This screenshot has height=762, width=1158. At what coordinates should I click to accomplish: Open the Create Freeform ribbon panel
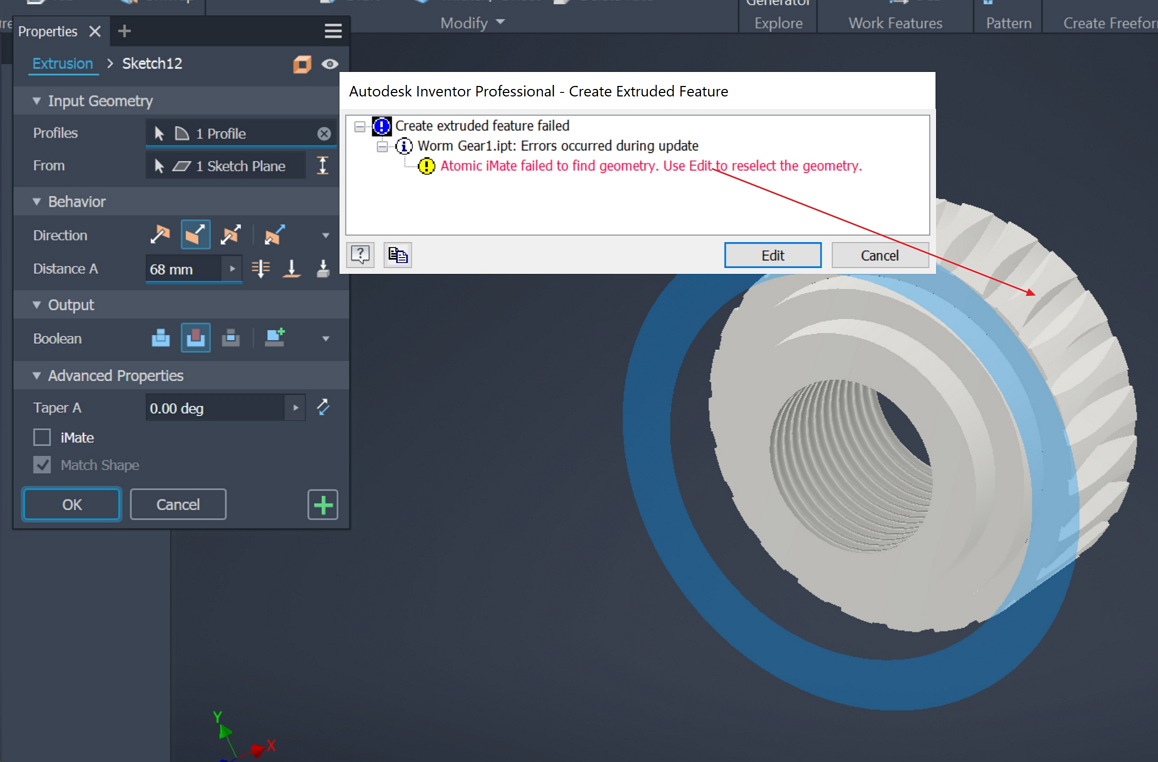(1110, 23)
